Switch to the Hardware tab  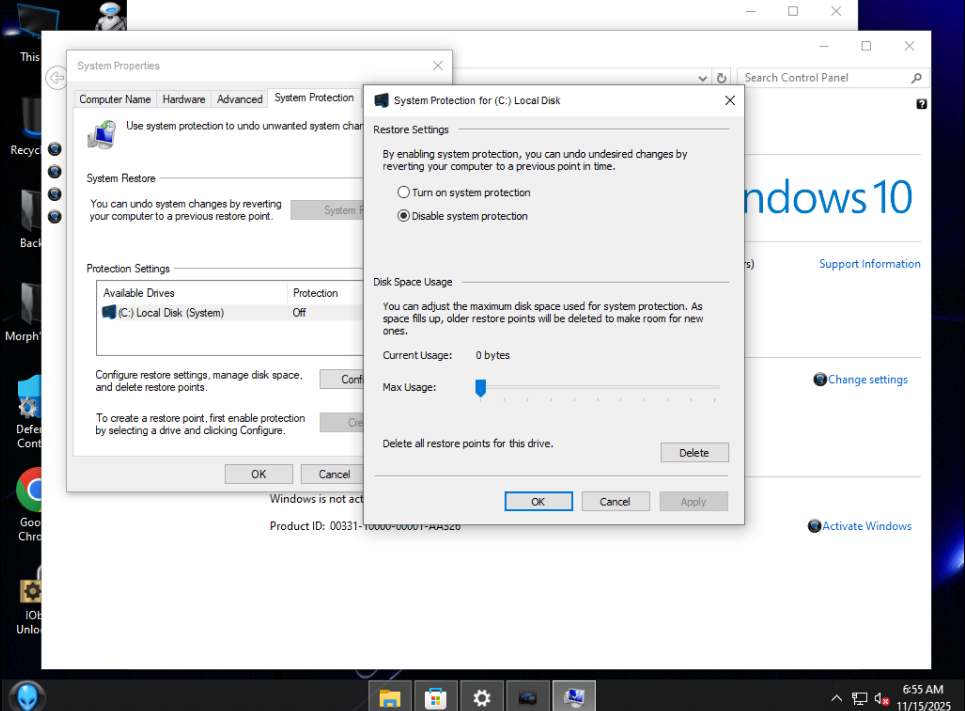(183, 99)
